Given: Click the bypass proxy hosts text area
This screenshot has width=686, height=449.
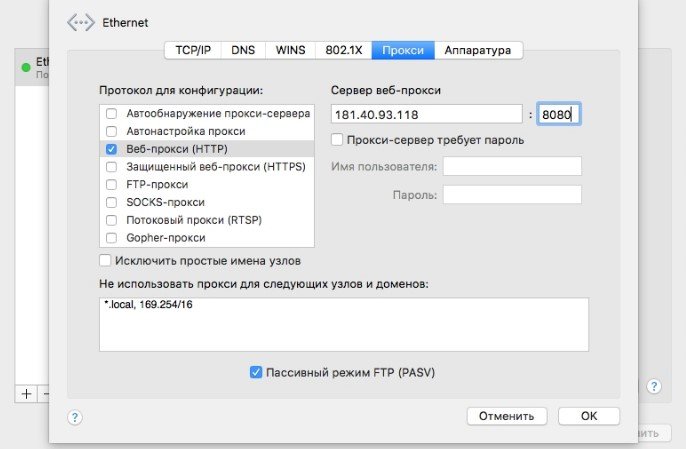Looking at the screenshot, I should [344, 324].
